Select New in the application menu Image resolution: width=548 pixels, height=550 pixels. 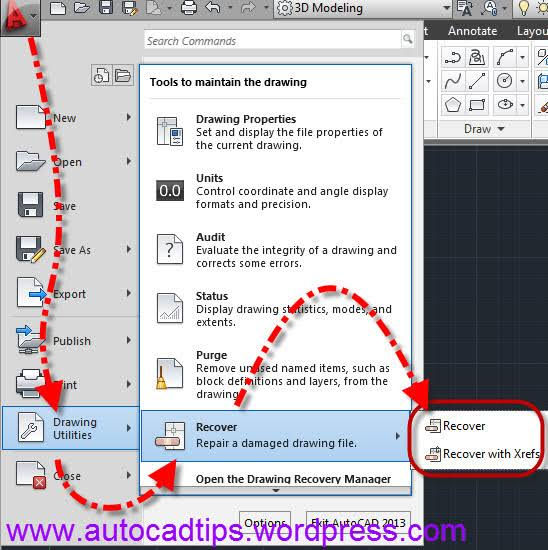[x=70, y=118]
